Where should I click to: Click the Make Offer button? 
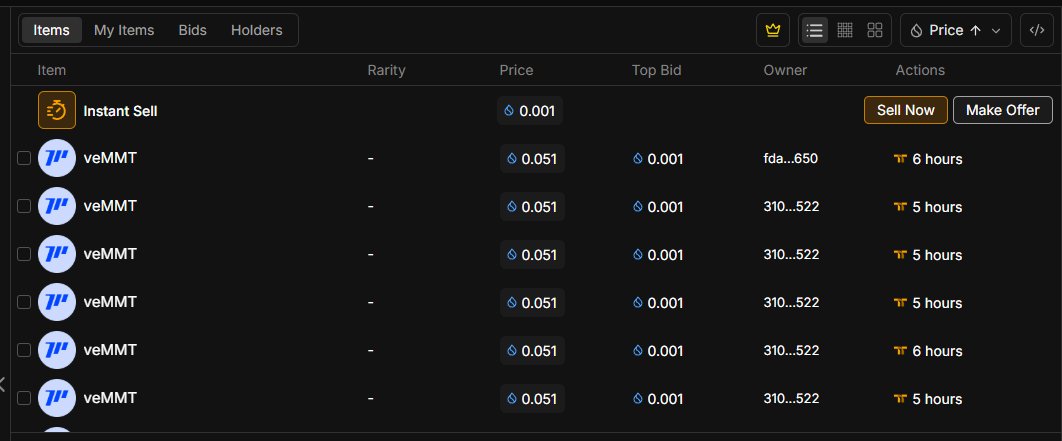(1002, 110)
